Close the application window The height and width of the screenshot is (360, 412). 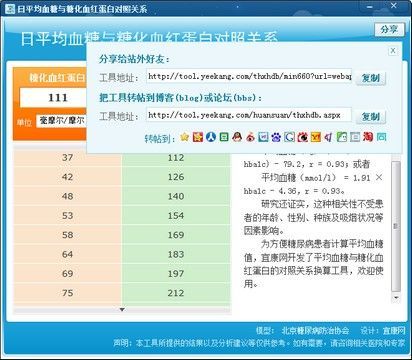click(x=393, y=6)
